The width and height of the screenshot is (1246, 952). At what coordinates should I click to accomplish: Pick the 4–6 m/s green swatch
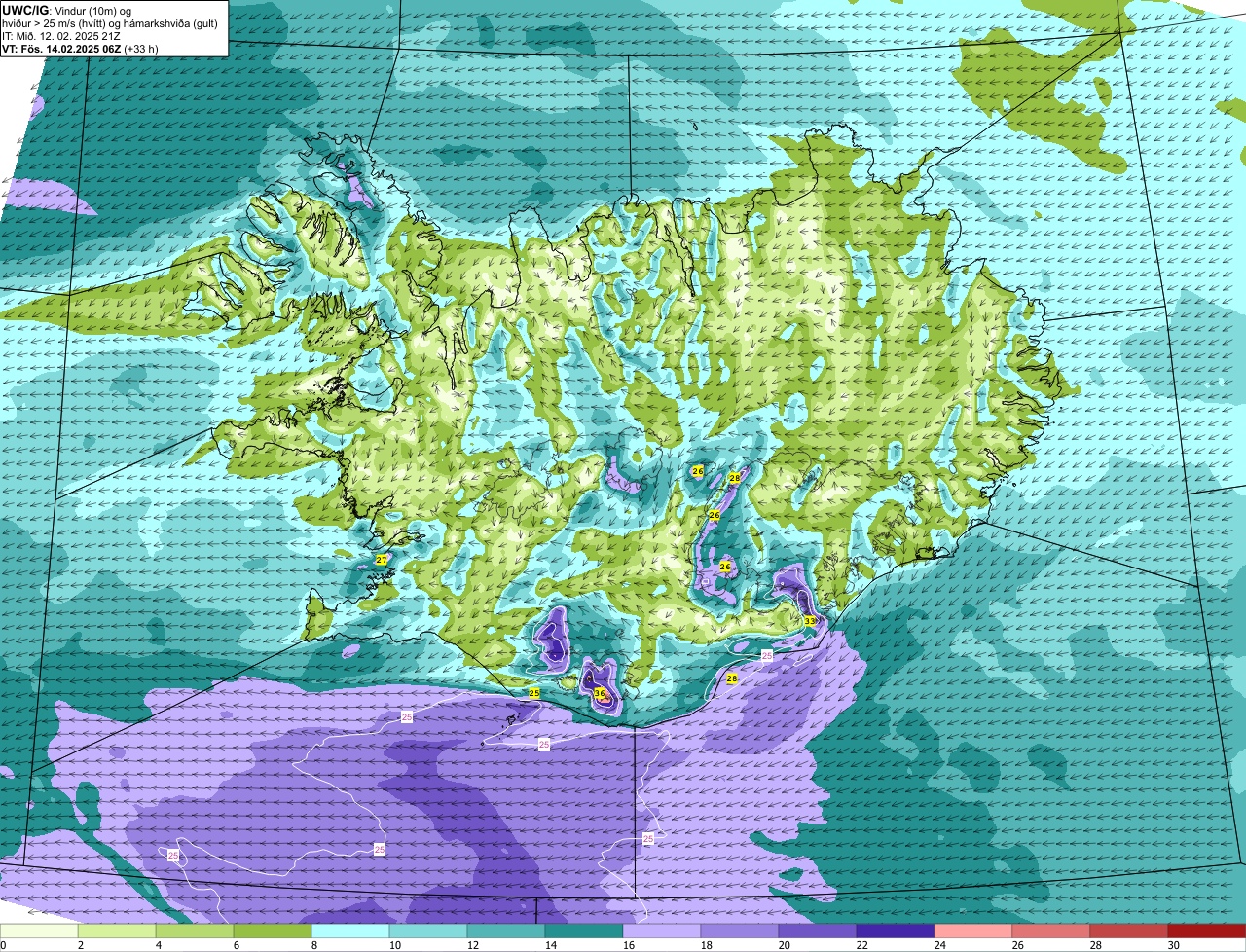(195, 931)
